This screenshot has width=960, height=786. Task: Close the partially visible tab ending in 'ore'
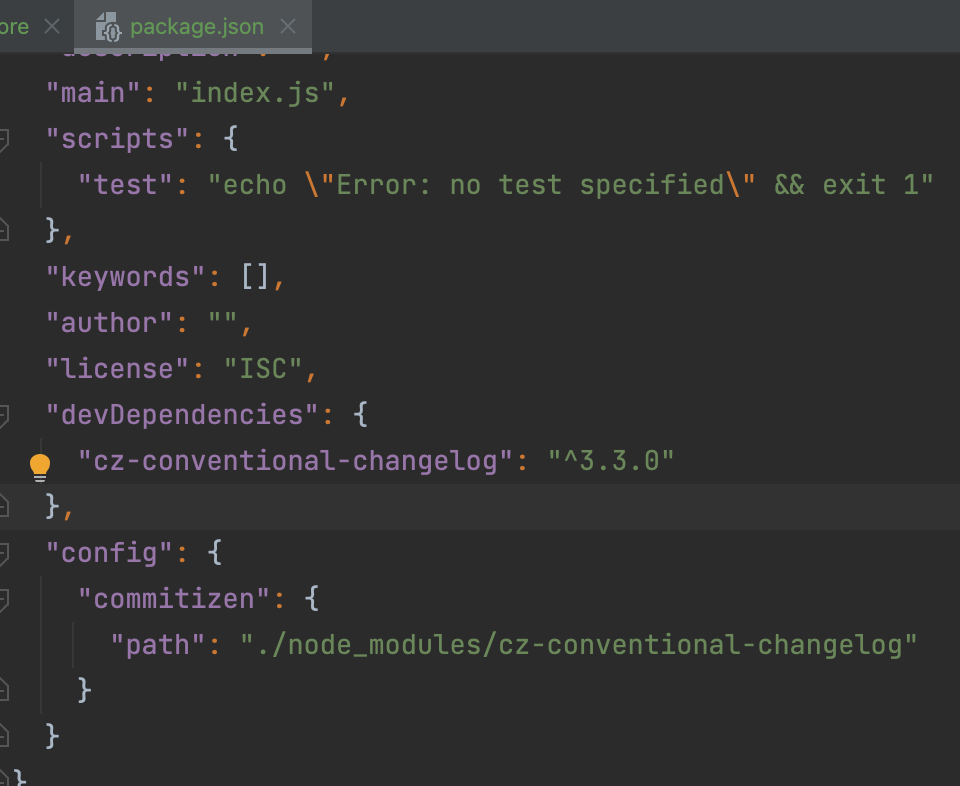(x=52, y=26)
